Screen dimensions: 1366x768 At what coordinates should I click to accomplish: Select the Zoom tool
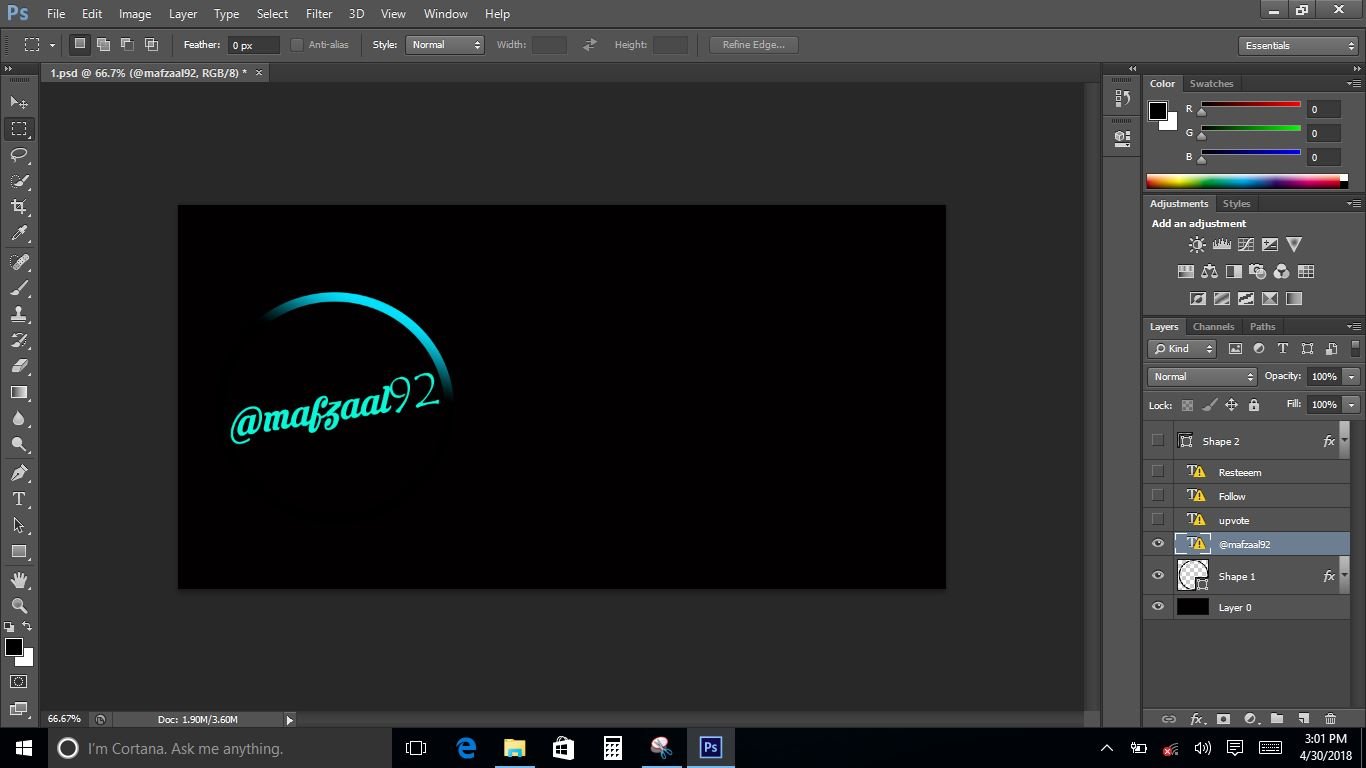[x=19, y=606]
